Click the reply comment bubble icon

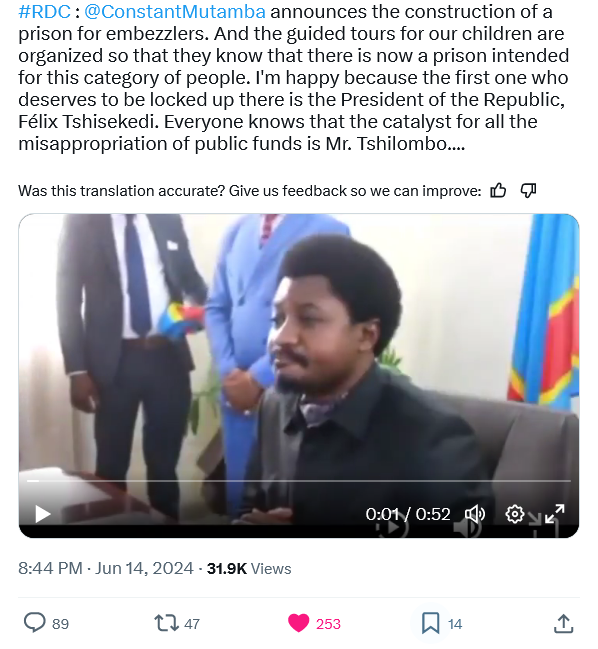click(x=34, y=623)
